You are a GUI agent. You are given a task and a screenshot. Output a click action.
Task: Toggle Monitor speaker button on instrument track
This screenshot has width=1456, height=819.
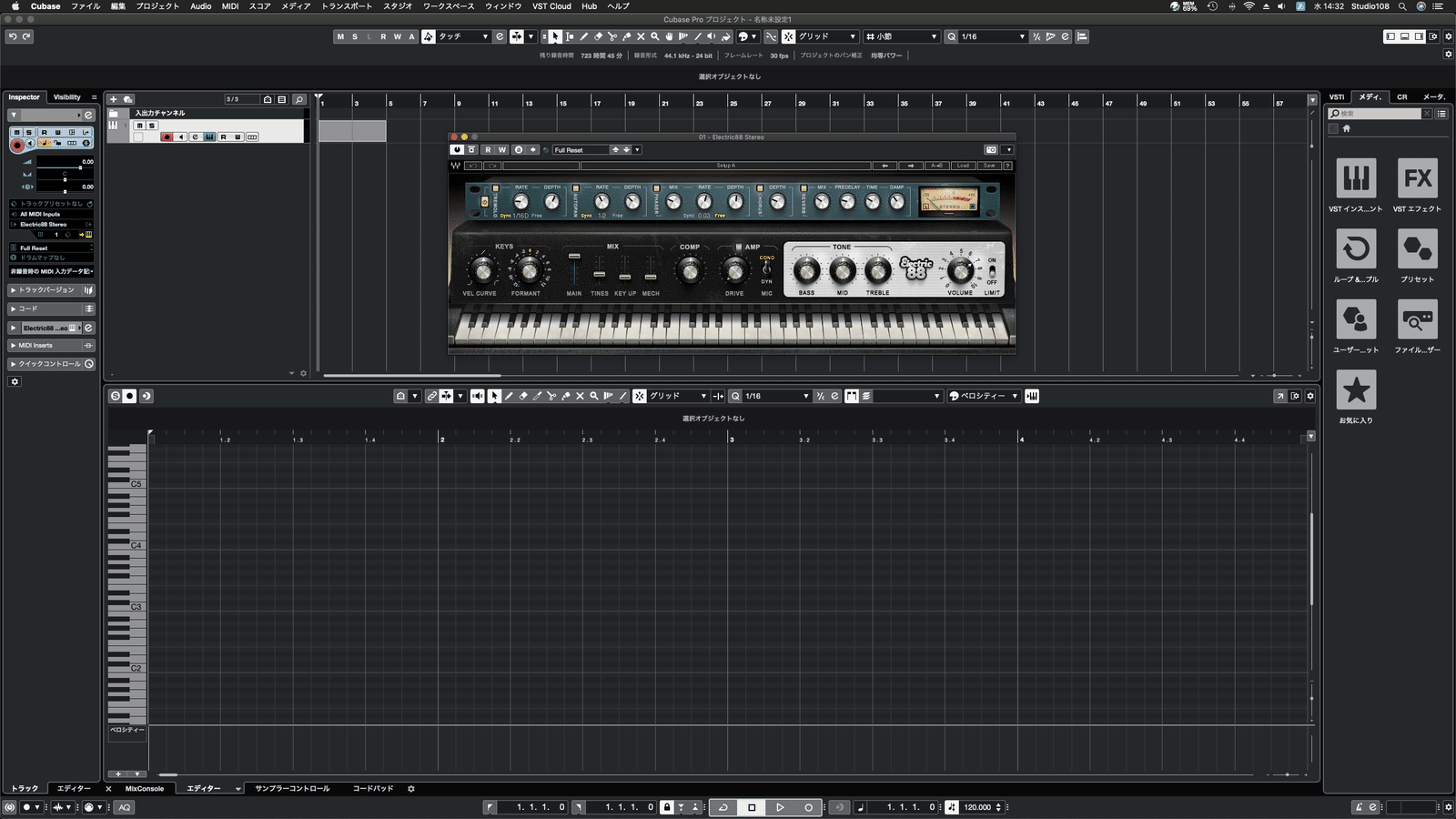(181, 136)
